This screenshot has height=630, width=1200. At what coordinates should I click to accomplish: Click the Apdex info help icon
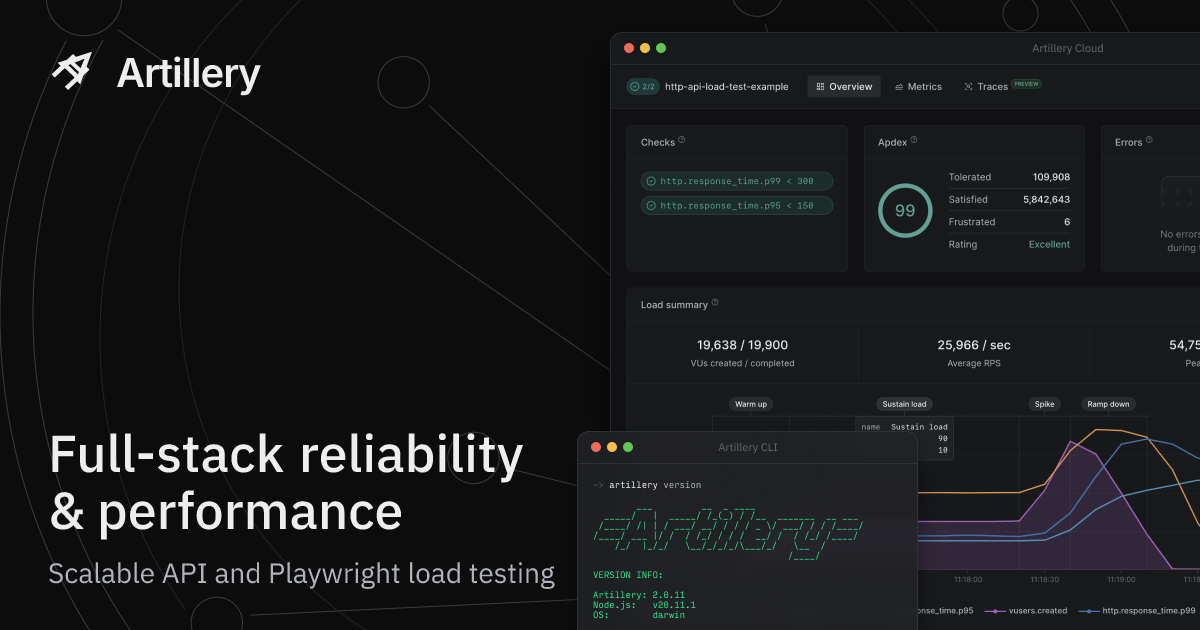pos(914,141)
